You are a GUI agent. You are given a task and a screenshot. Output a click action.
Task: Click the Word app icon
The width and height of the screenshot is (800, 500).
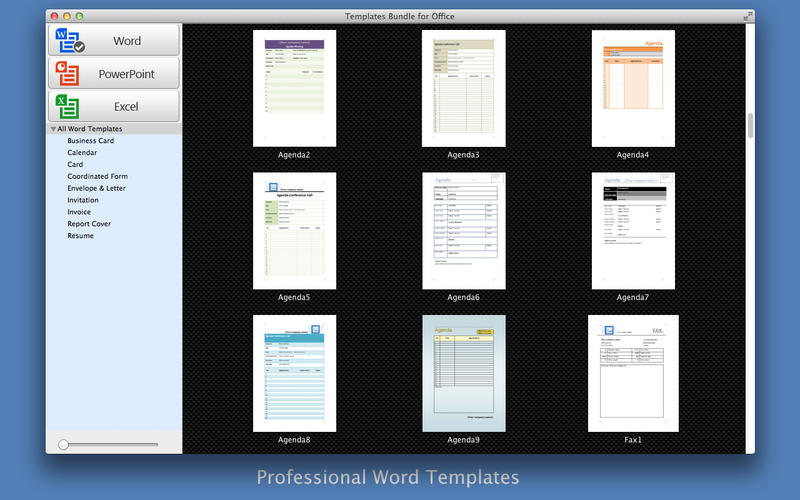(70, 41)
